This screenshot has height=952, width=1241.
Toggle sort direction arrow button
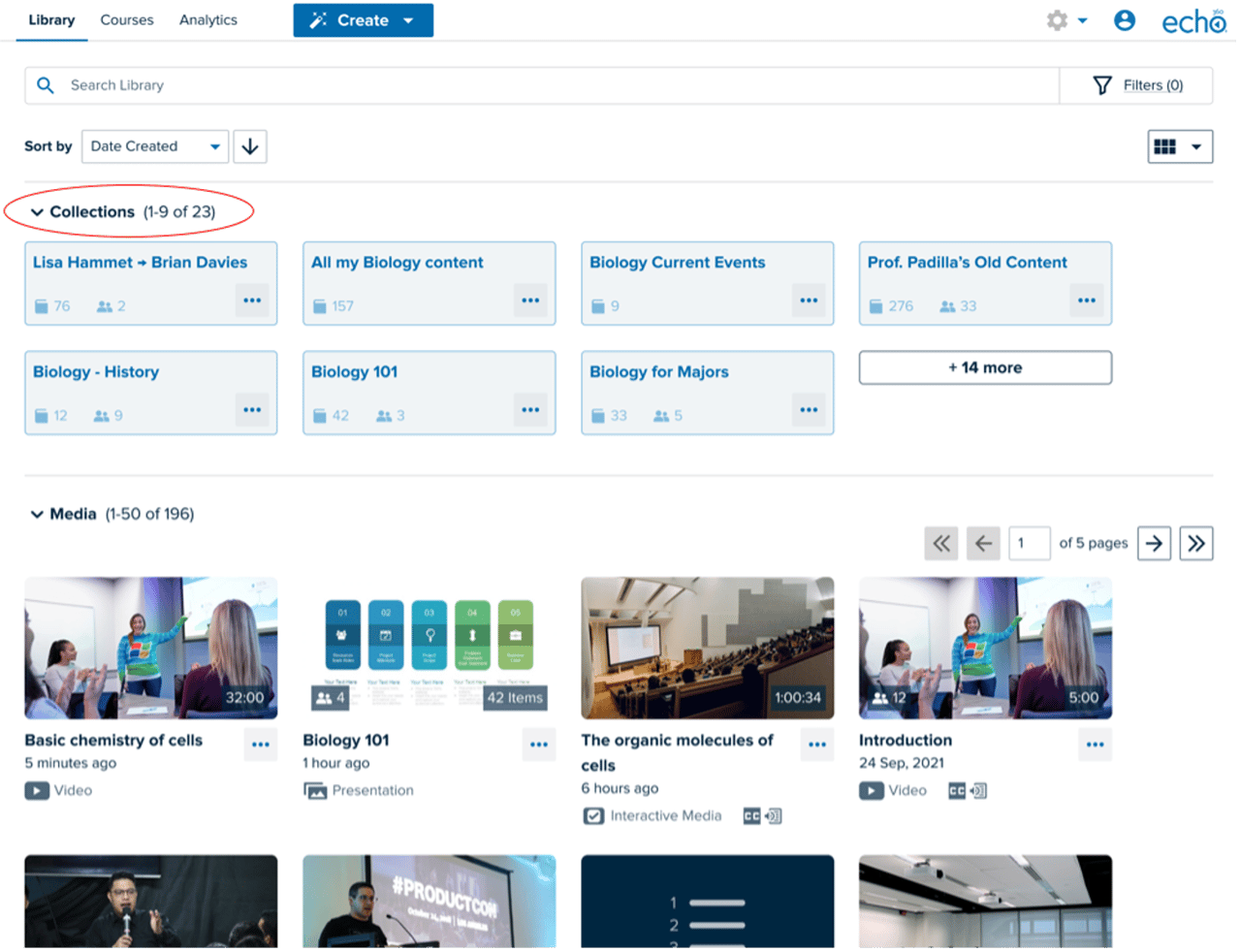[250, 146]
